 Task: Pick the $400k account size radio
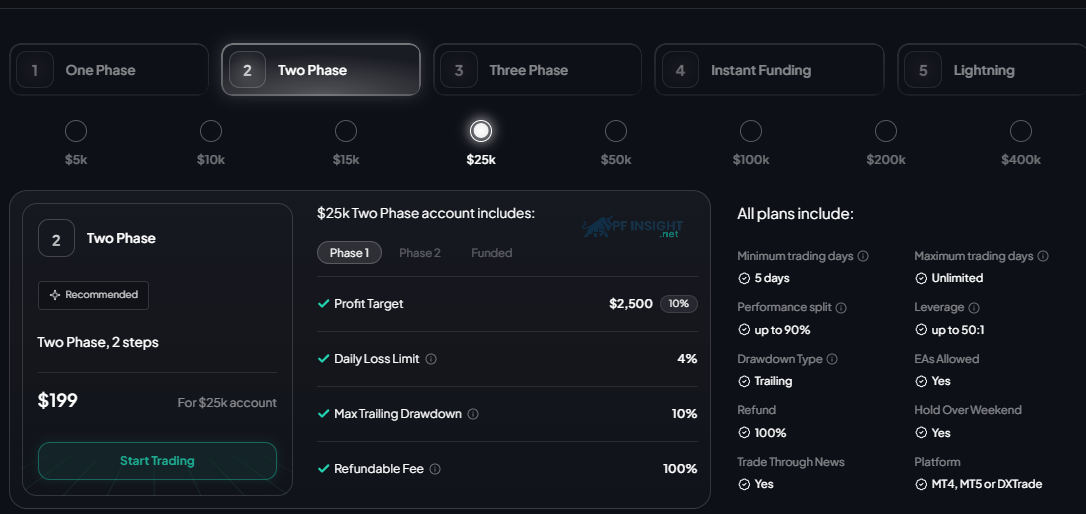click(1021, 131)
